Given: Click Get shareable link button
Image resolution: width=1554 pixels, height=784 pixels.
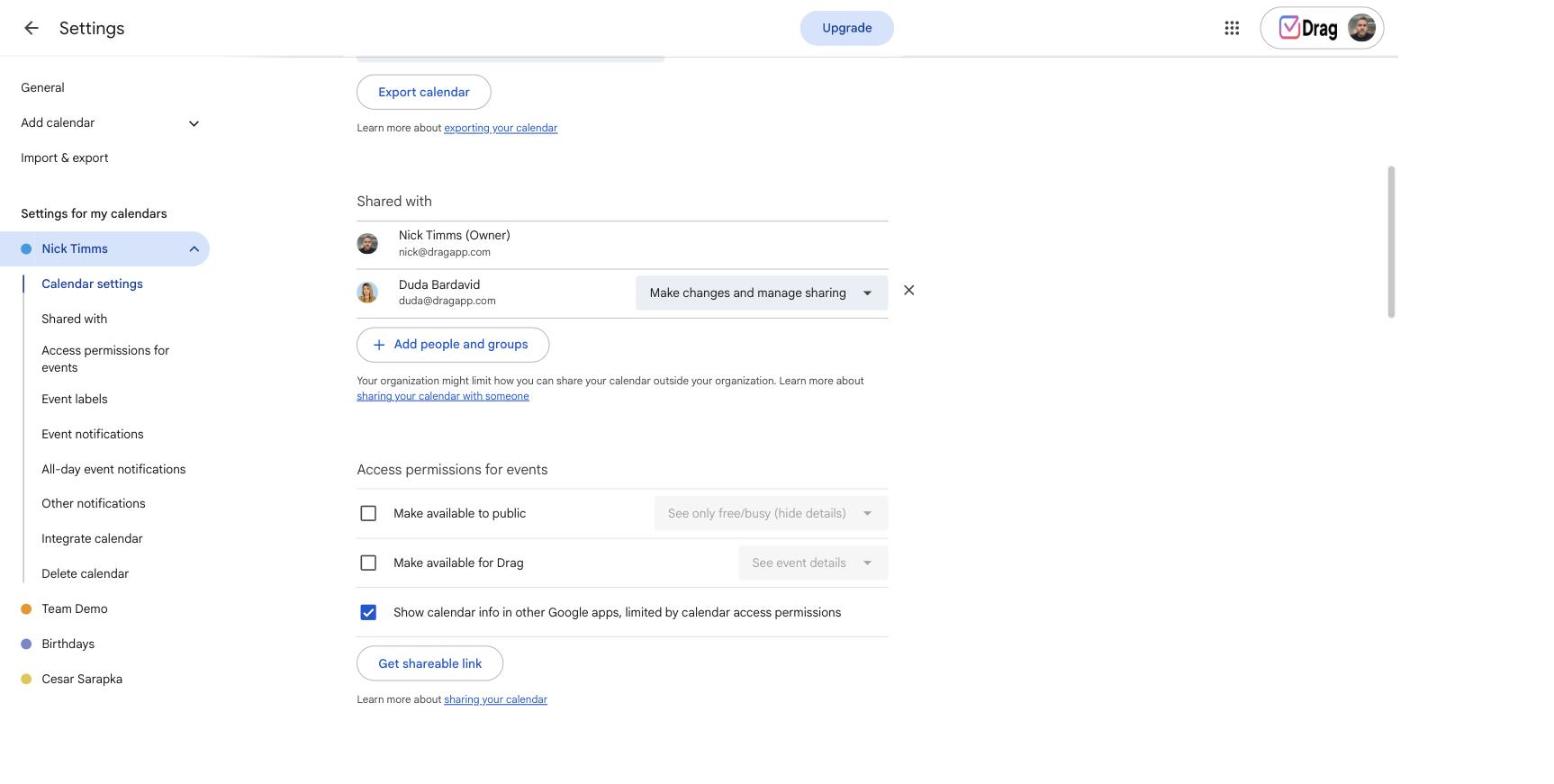Looking at the screenshot, I should (430, 664).
